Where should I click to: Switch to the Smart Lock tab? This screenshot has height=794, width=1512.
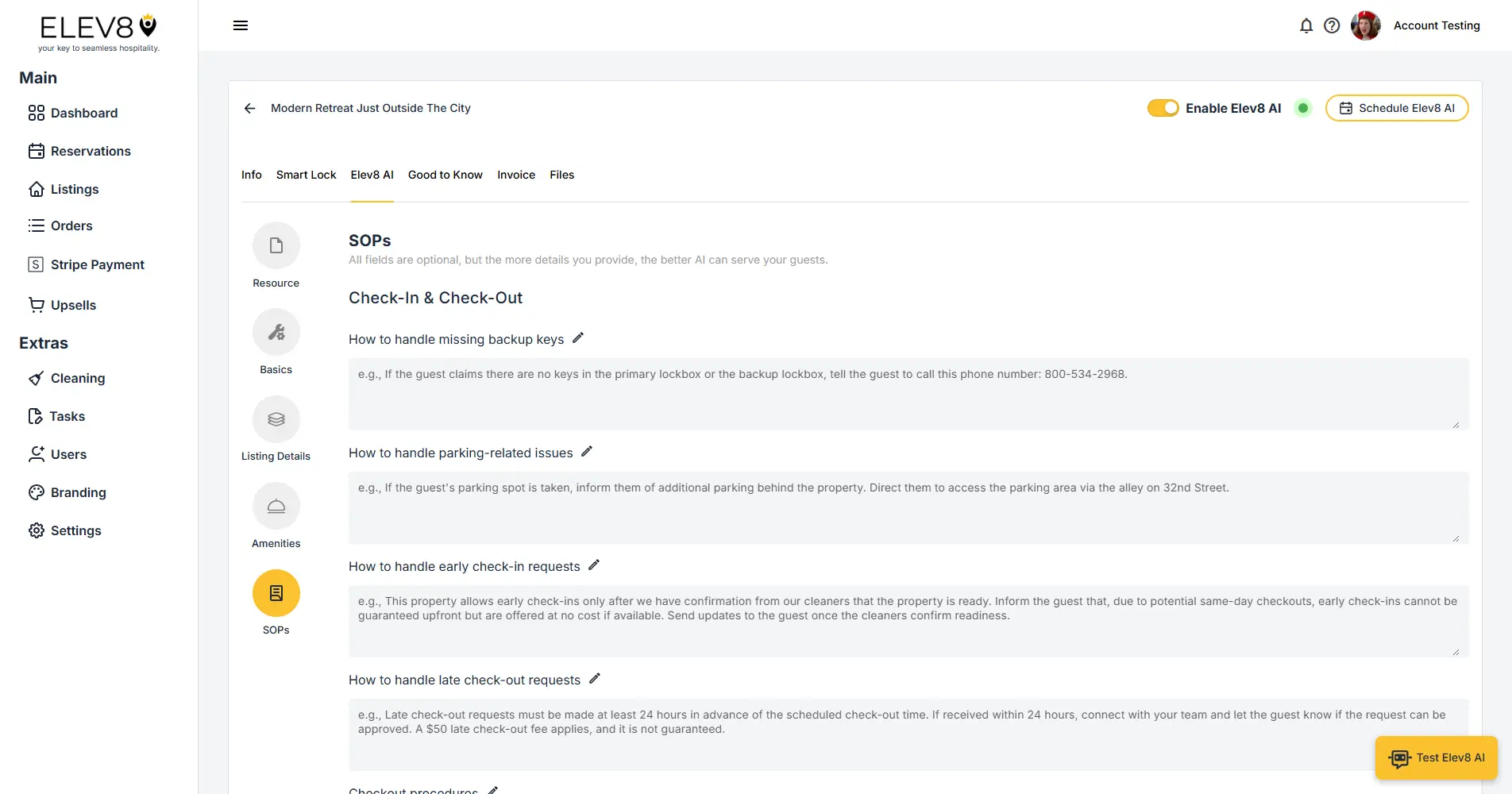306,175
